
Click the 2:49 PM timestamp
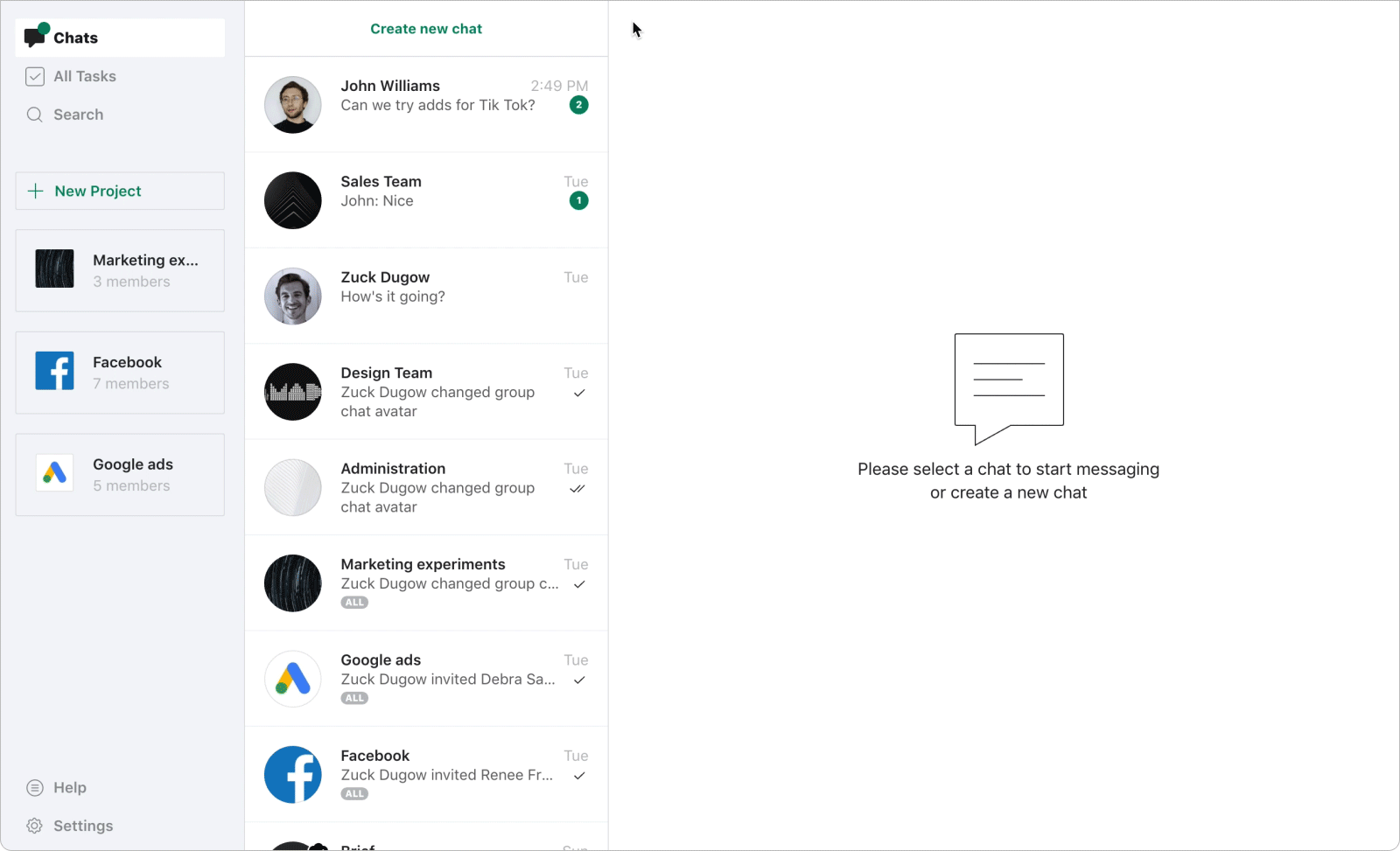click(x=559, y=86)
